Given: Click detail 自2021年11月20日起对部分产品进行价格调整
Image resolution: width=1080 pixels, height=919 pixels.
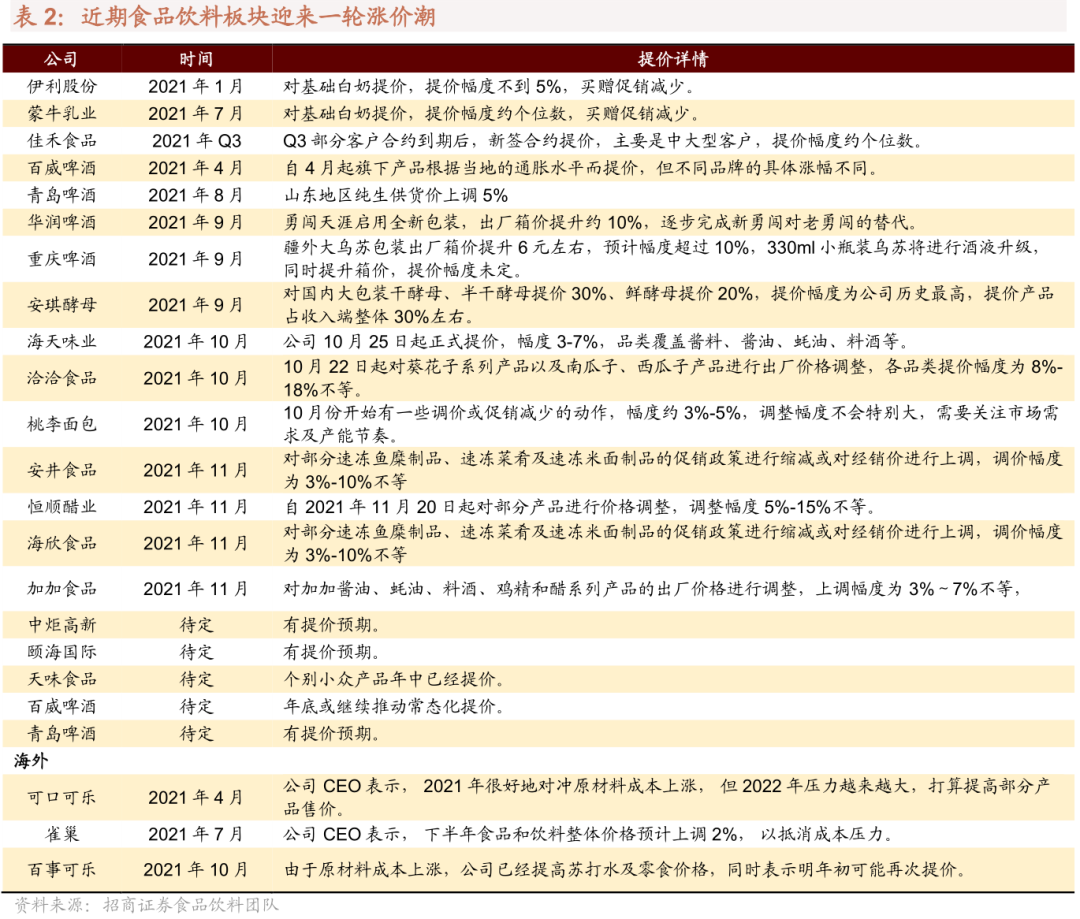Looking at the screenshot, I should coord(477,507).
